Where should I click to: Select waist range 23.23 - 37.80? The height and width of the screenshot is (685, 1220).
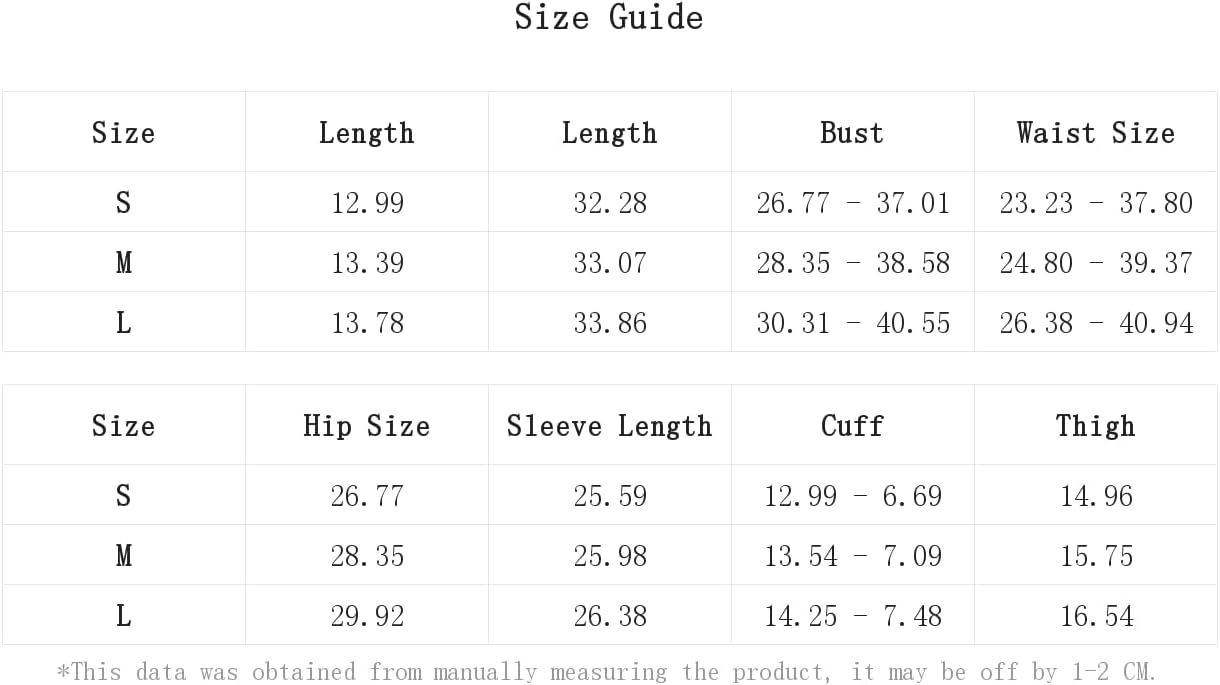(1096, 203)
